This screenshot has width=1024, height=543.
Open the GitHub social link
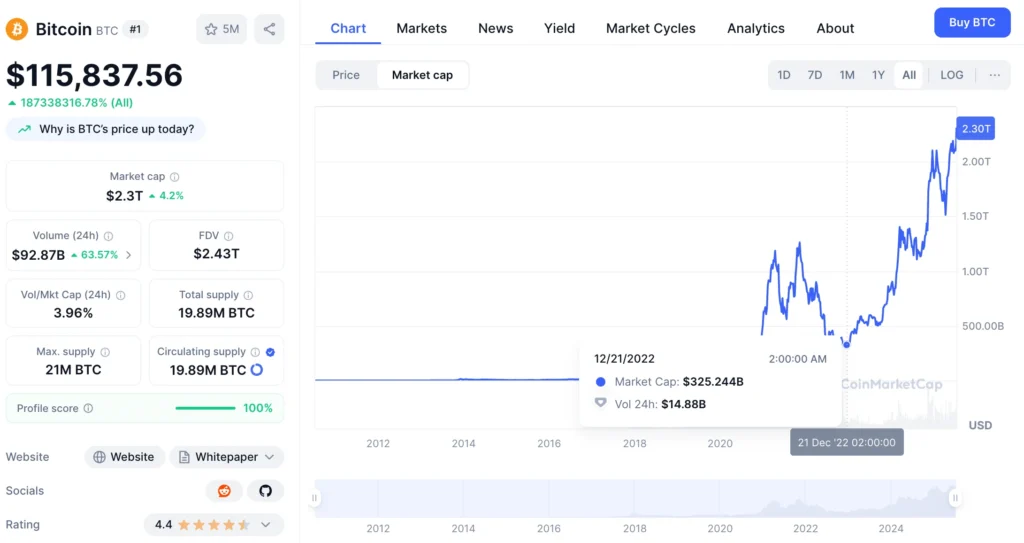pyautogui.click(x=265, y=491)
